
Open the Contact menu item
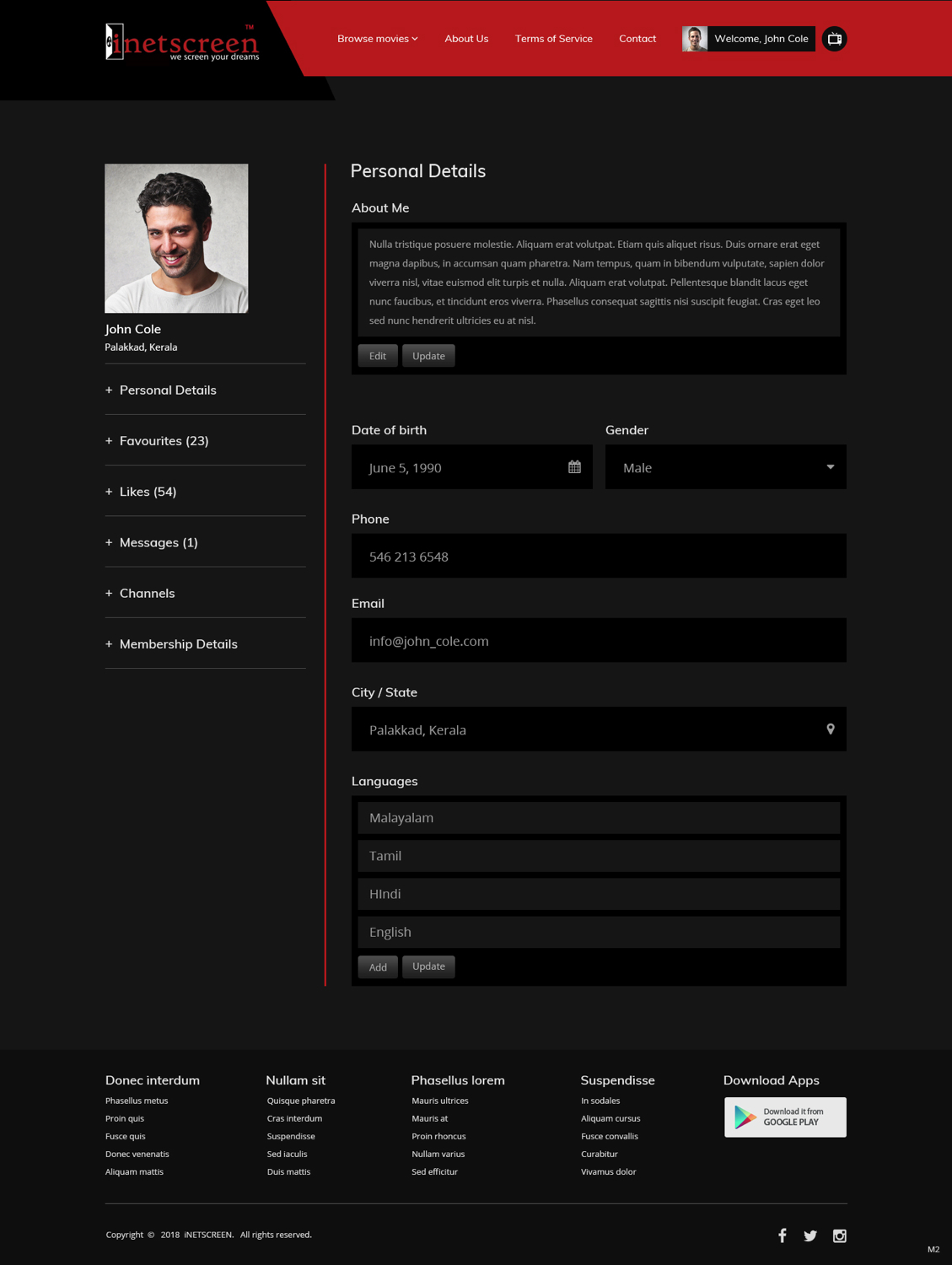click(x=637, y=38)
